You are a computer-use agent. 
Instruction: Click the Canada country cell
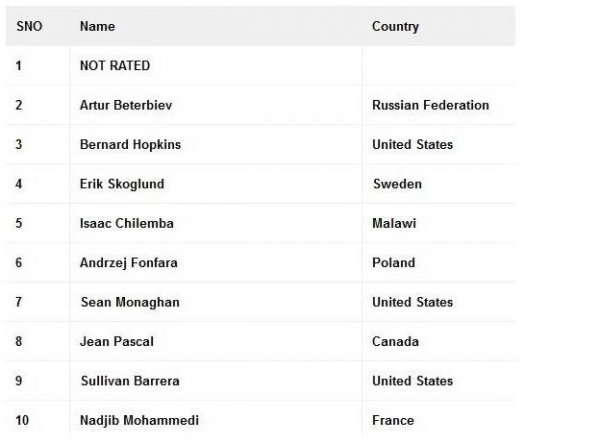pos(395,341)
